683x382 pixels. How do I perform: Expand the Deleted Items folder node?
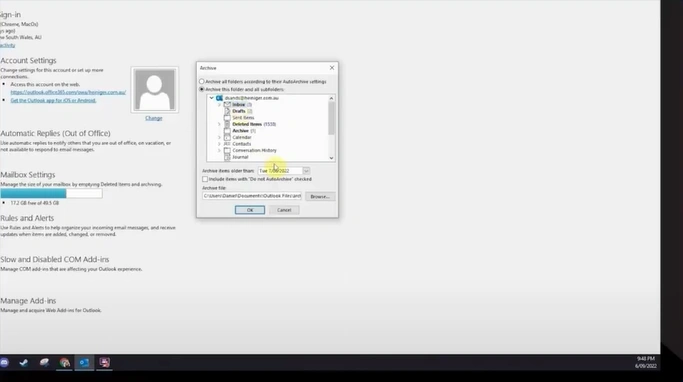[219, 124]
